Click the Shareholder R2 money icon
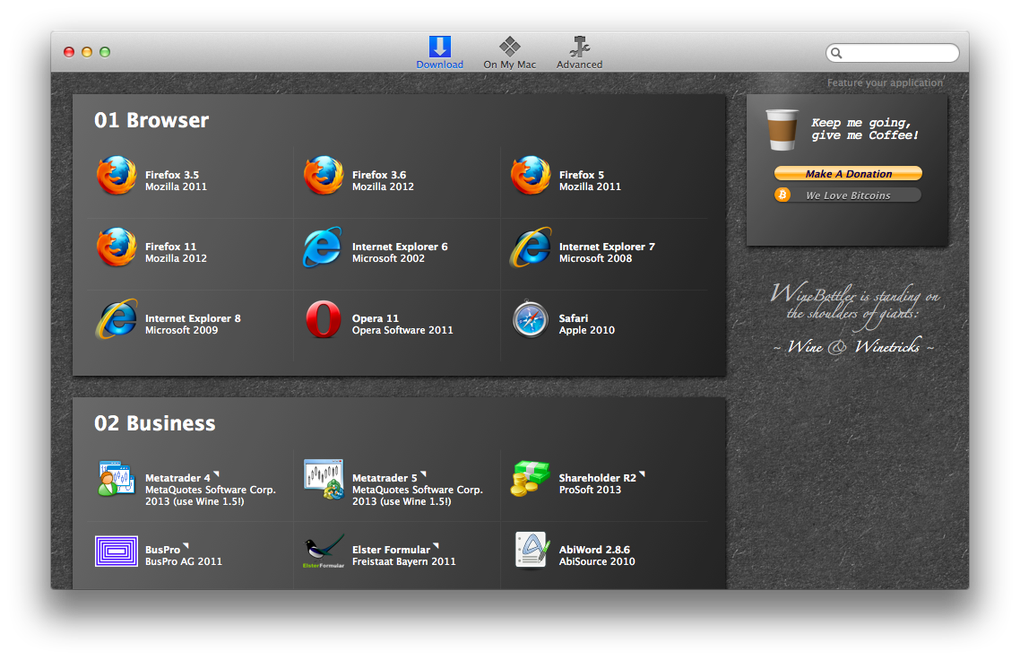The height and width of the screenshot is (660, 1020). pyautogui.click(x=530, y=479)
